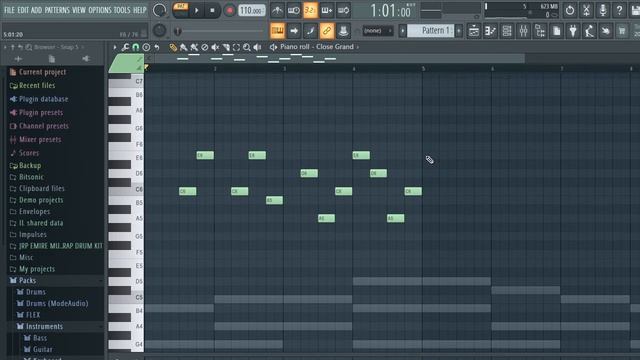Click the 110.000 tempo field

click(251, 11)
